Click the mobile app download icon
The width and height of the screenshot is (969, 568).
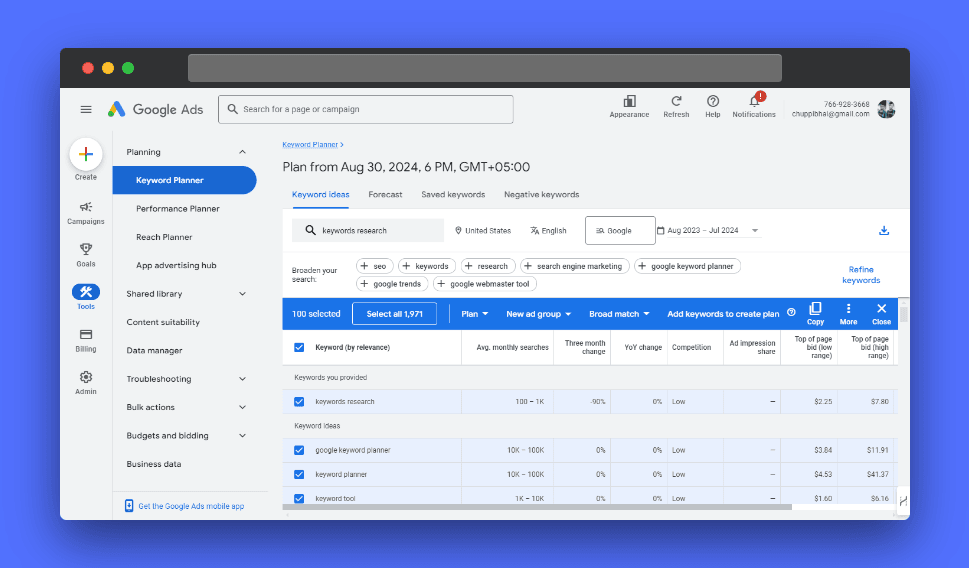(129, 506)
